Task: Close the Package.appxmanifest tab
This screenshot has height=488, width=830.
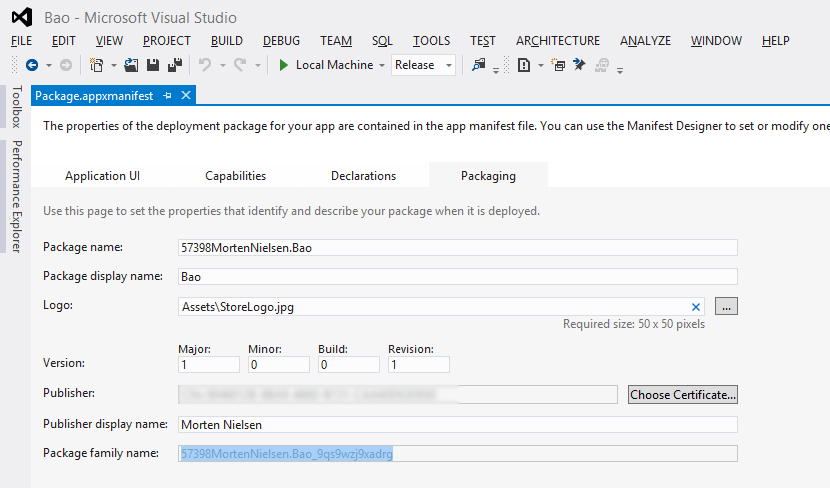Action: pyautogui.click(x=186, y=95)
